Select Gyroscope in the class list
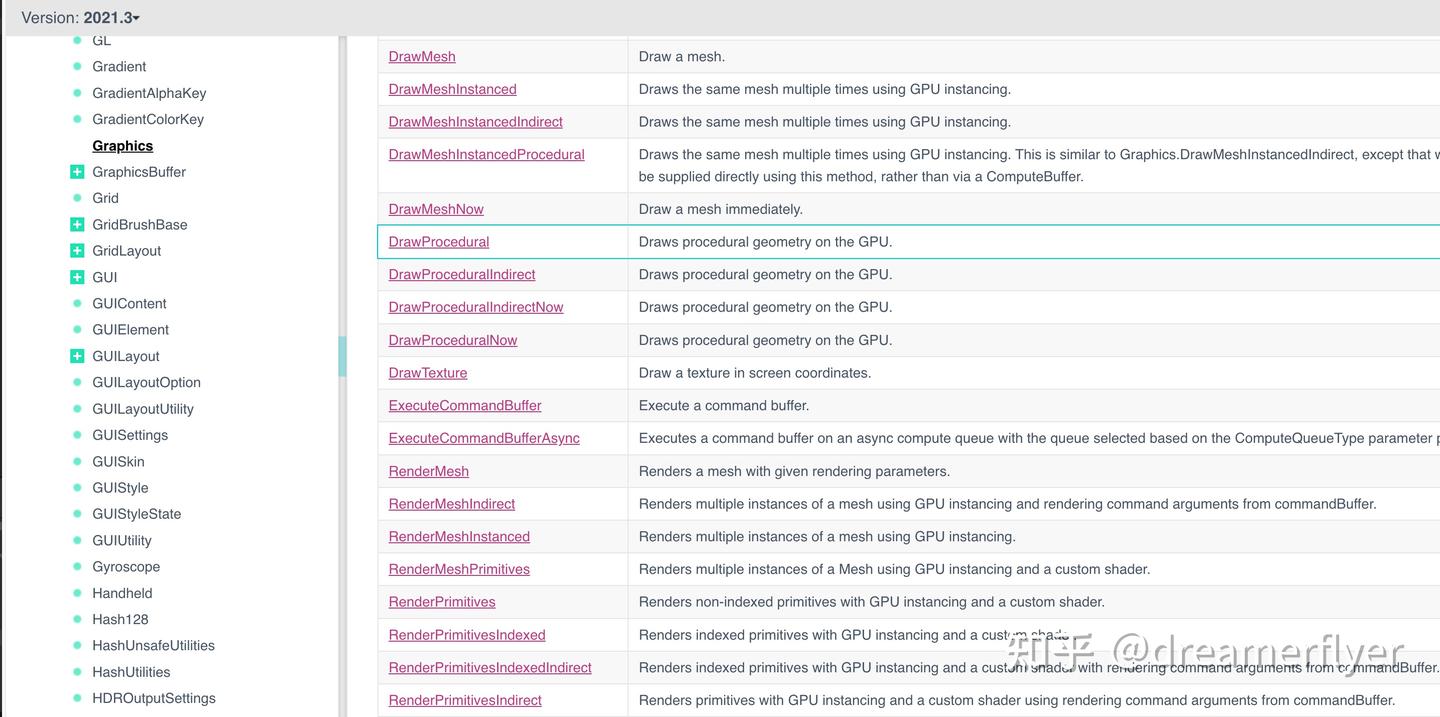The width and height of the screenshot is (1440, 717). click(126, 567)
